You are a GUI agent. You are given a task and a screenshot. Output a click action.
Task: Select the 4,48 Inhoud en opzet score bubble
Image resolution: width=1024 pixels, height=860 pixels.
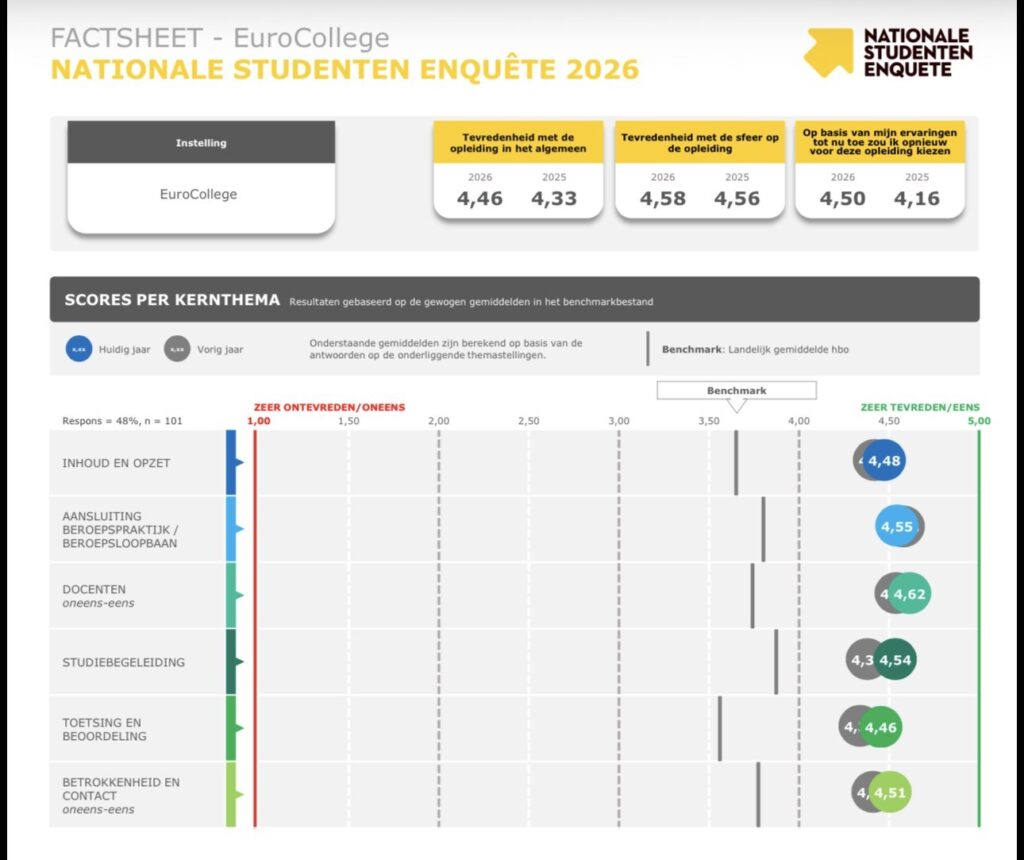pyautogui.click(x=884, y=460)
